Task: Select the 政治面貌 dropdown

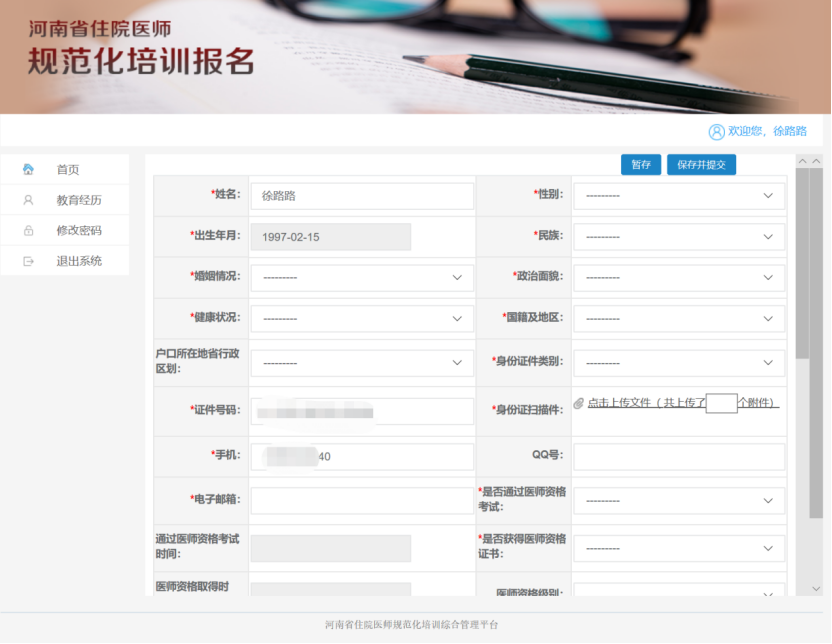Action: 678,277
